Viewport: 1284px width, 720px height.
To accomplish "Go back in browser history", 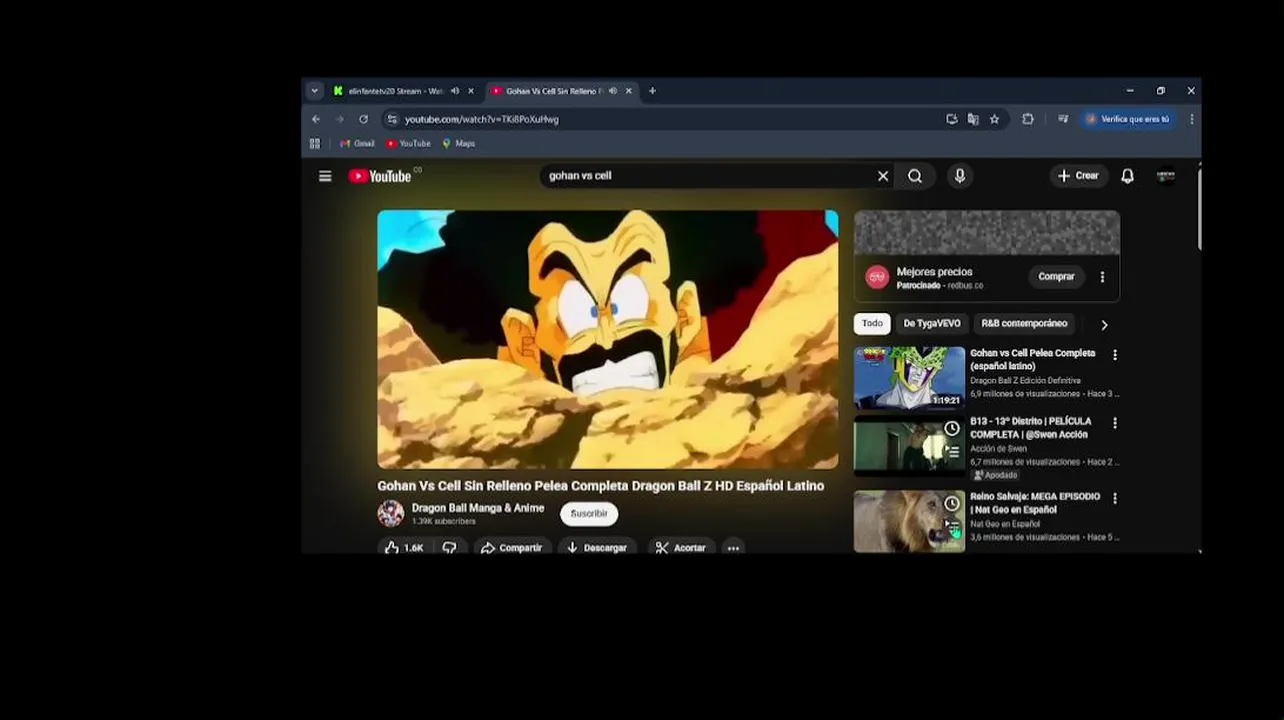I will pos(316,119).
